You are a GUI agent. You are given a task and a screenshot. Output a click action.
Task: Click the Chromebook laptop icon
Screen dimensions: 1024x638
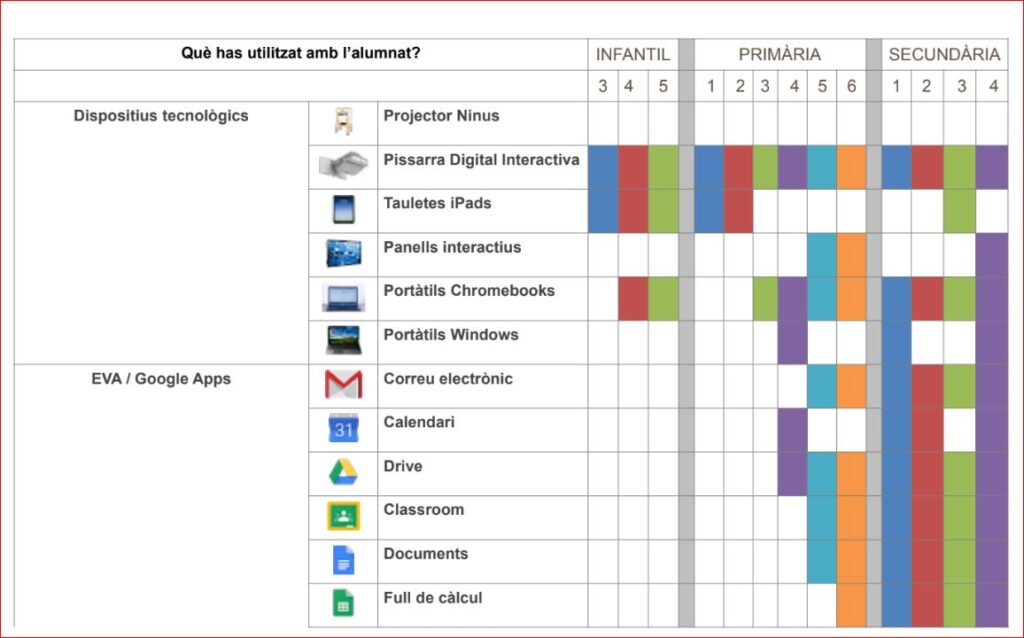343,298
